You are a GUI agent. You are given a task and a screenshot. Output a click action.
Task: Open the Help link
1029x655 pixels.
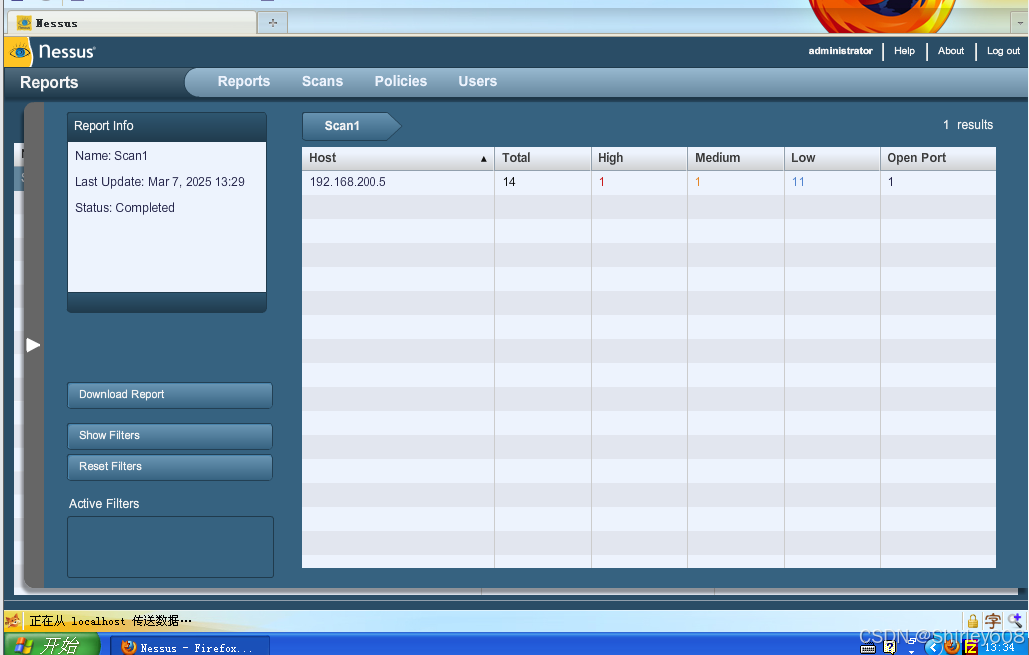tap(904, 51)
